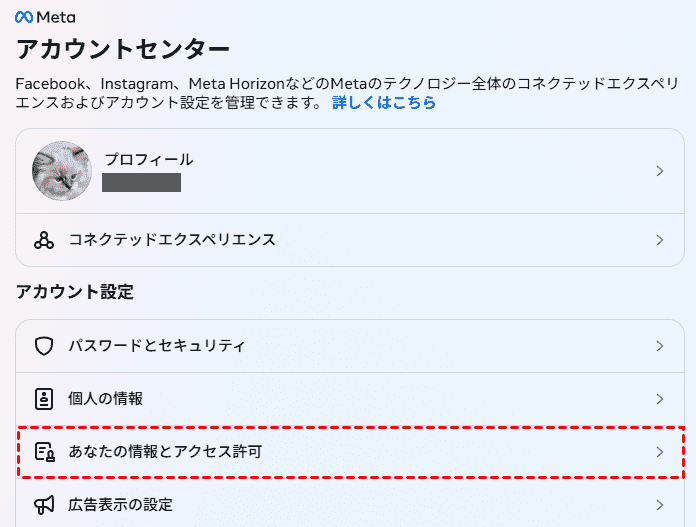This screenshot has height=527, width=696.
Task: Go to 個人の情報 settings
Action: point(106,399)
